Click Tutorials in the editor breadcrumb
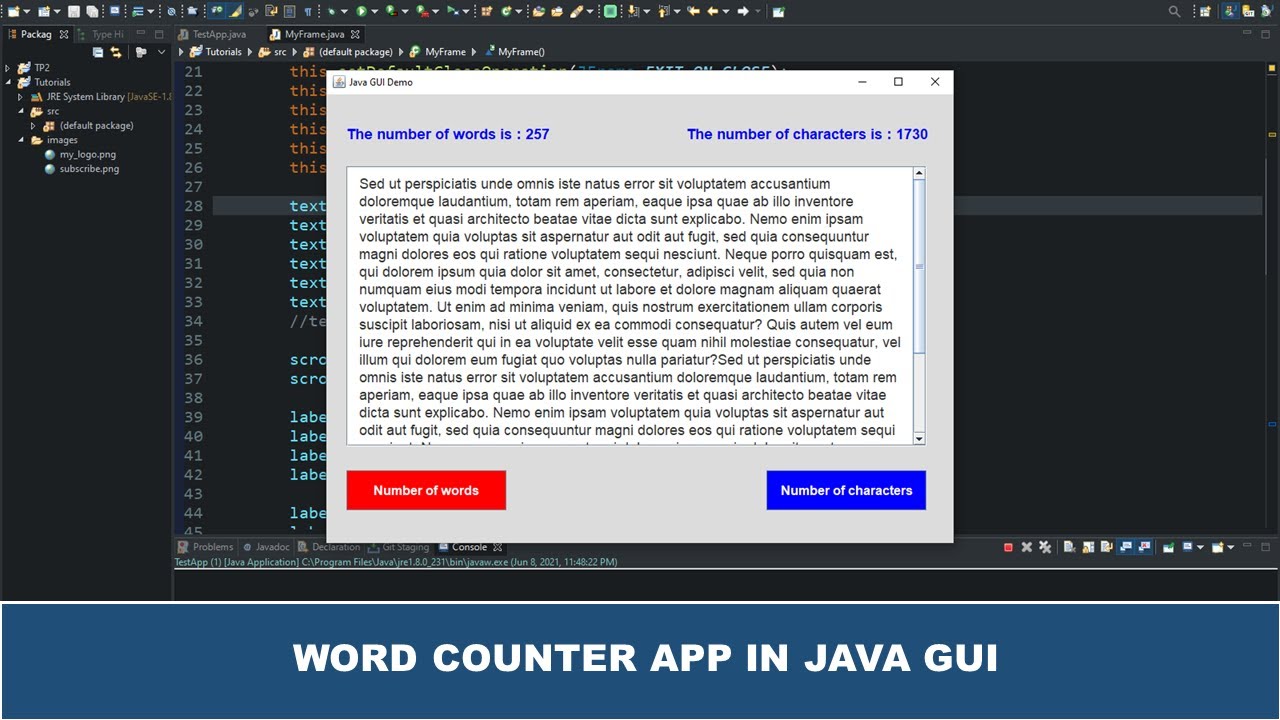 pos(223,52)
